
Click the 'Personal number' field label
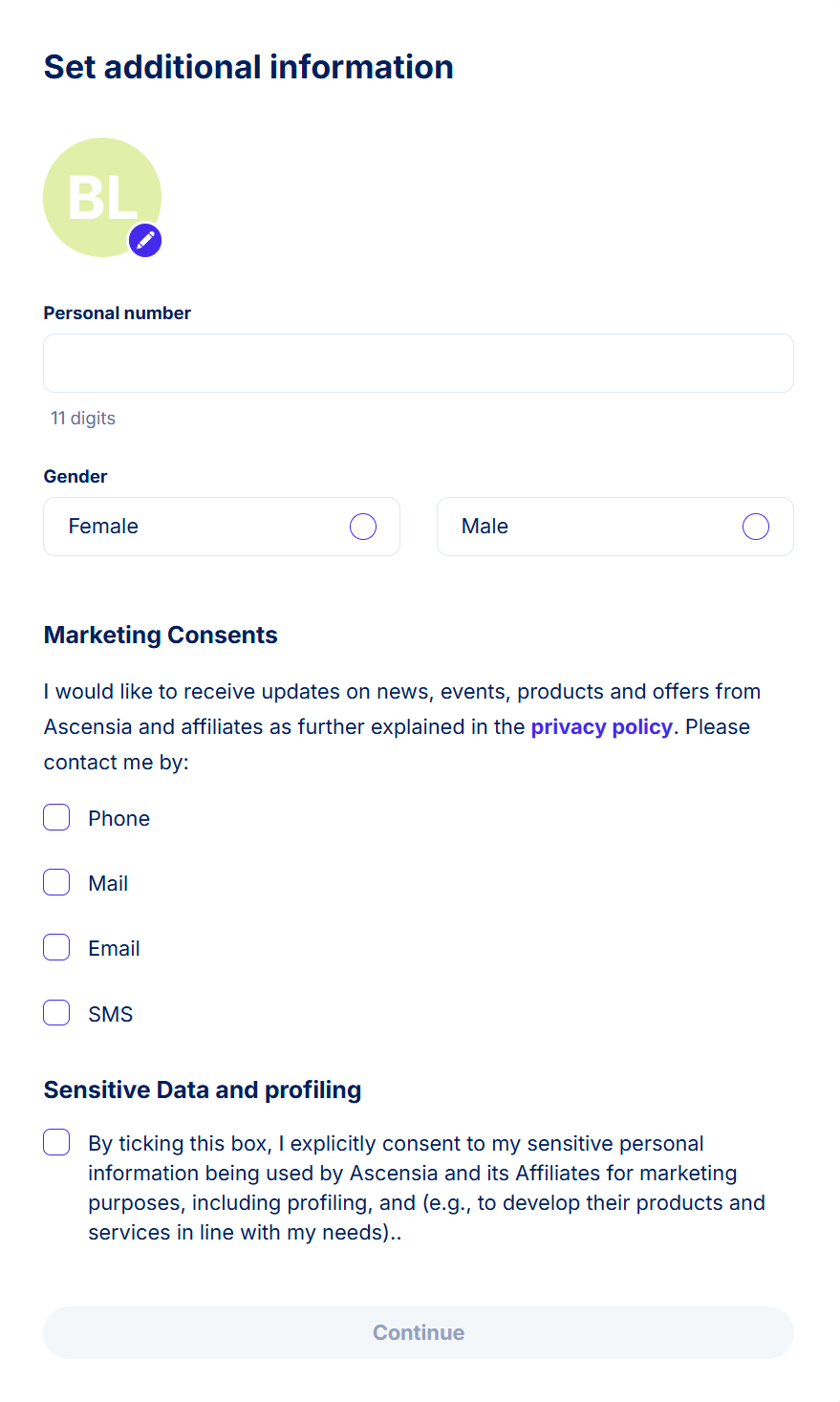tap(118, 313)
